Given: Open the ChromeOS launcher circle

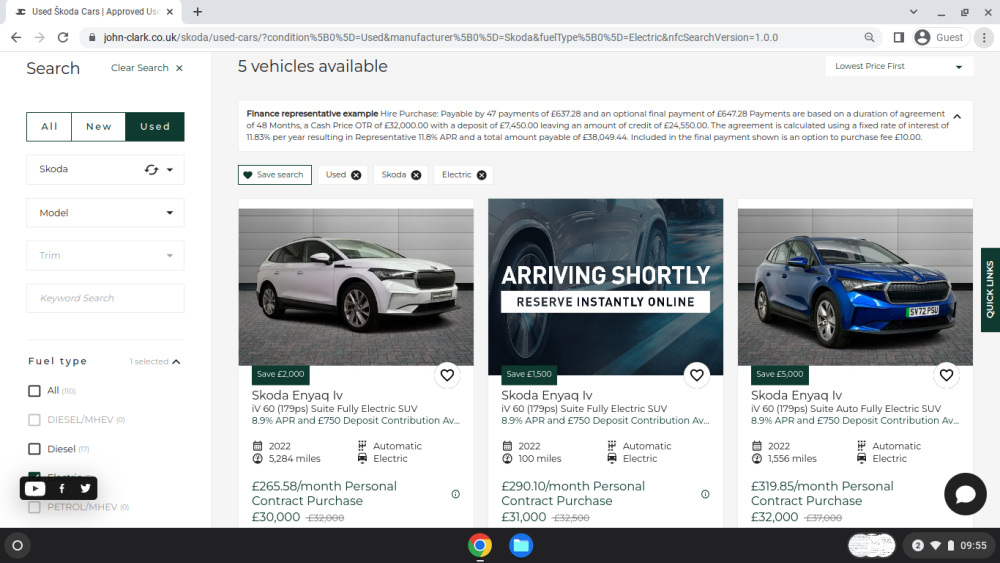Looking at the screenshot, I should click(x=18, y=545).
